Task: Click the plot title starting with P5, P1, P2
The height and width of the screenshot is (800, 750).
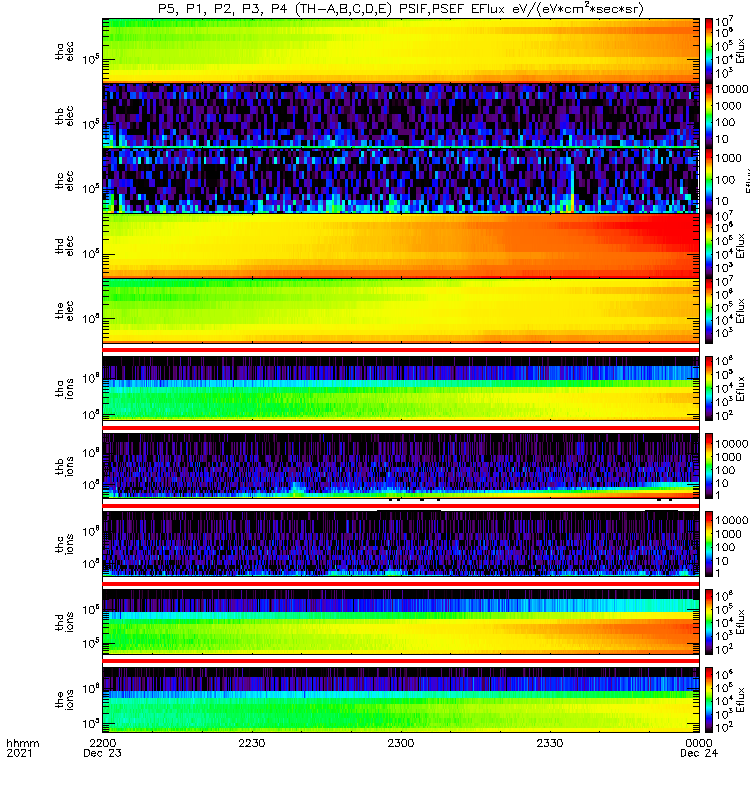Action: (401, 9)
